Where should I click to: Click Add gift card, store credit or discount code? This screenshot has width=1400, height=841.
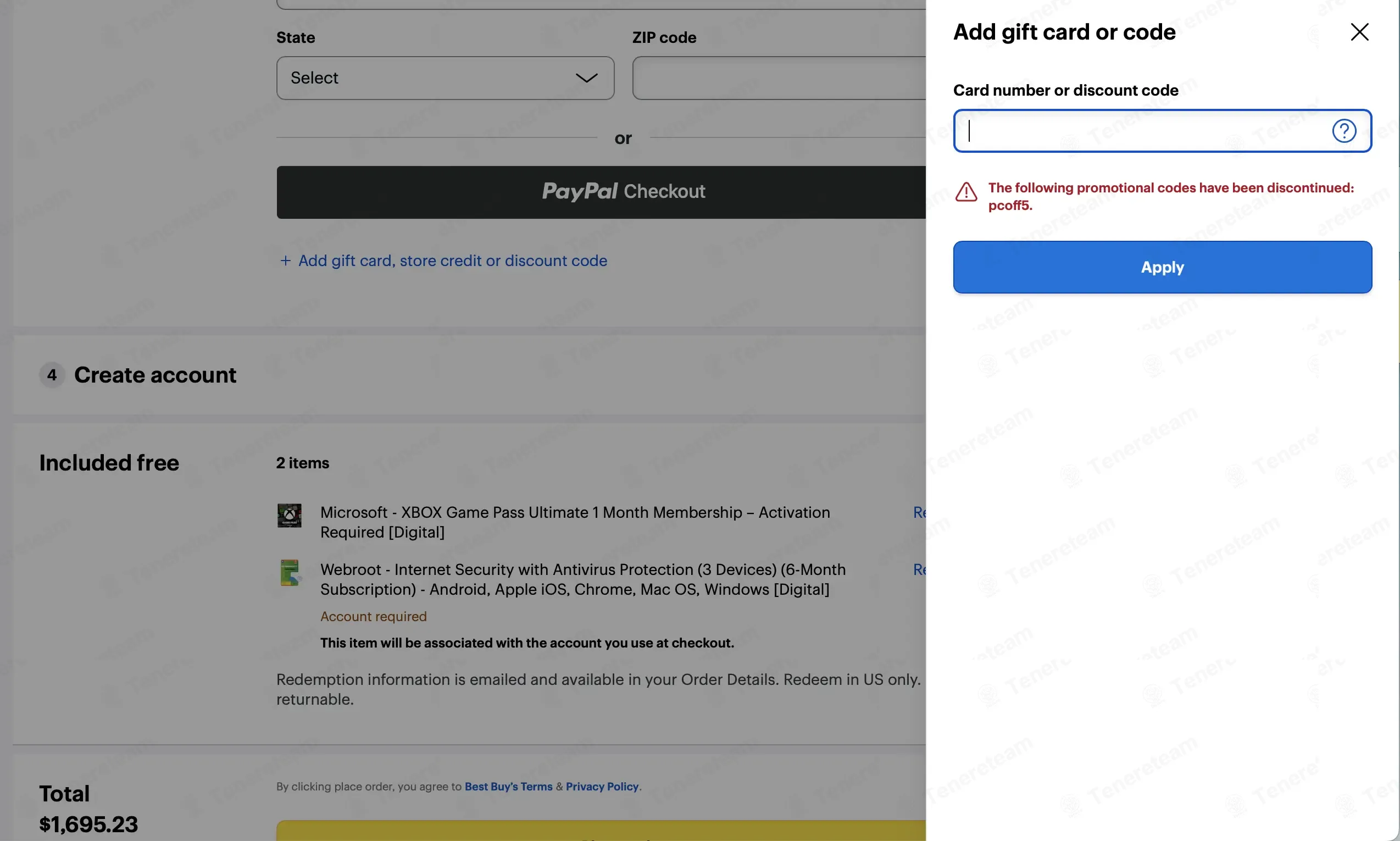(453, 261)
